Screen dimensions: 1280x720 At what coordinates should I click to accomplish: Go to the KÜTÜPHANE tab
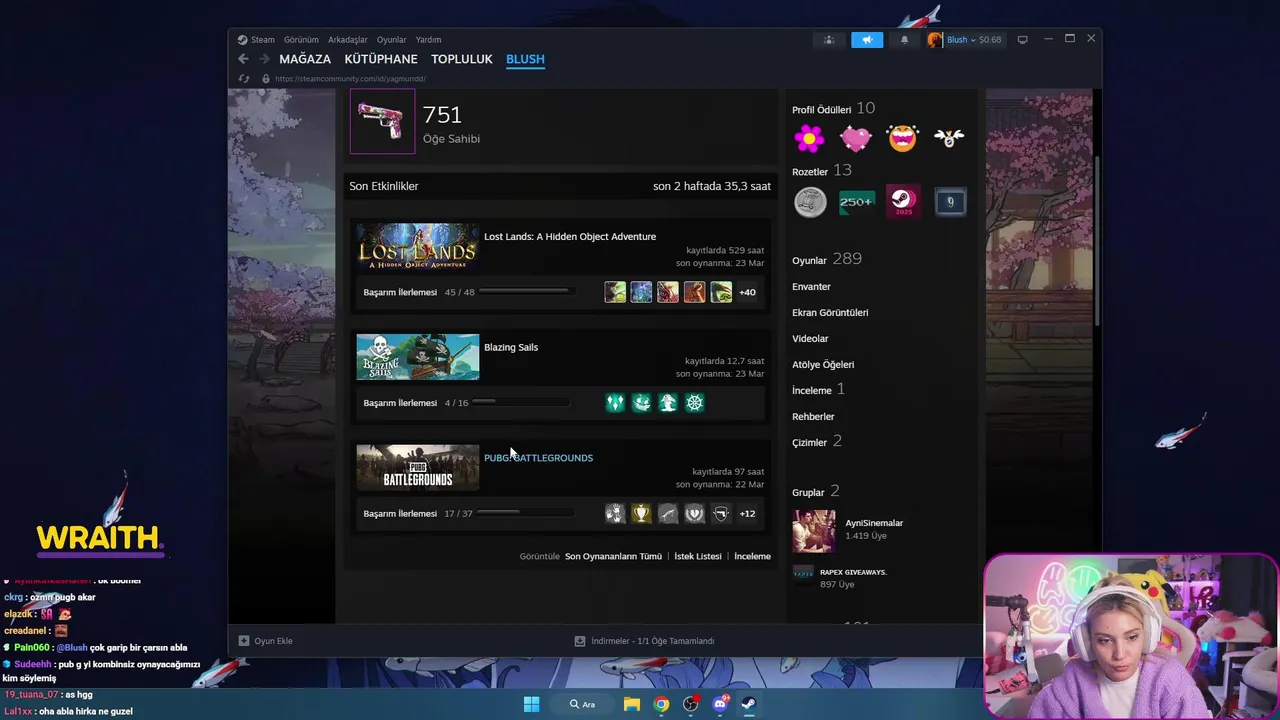[381, 59]
